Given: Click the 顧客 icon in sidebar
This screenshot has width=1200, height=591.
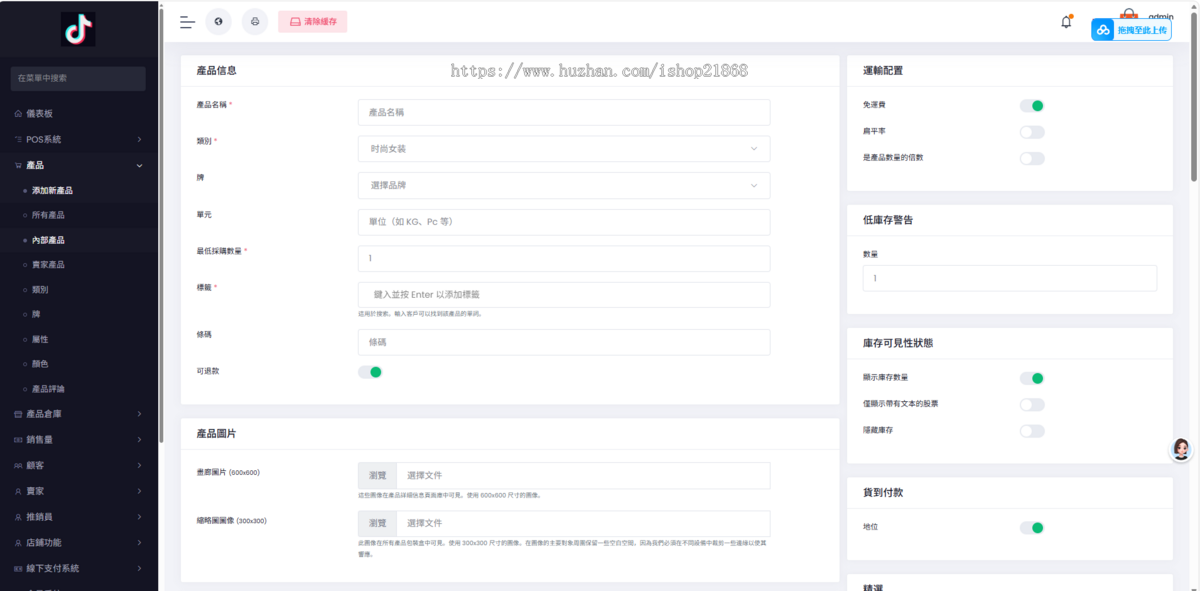Looking at the screenshot, I should pos(18,466).
